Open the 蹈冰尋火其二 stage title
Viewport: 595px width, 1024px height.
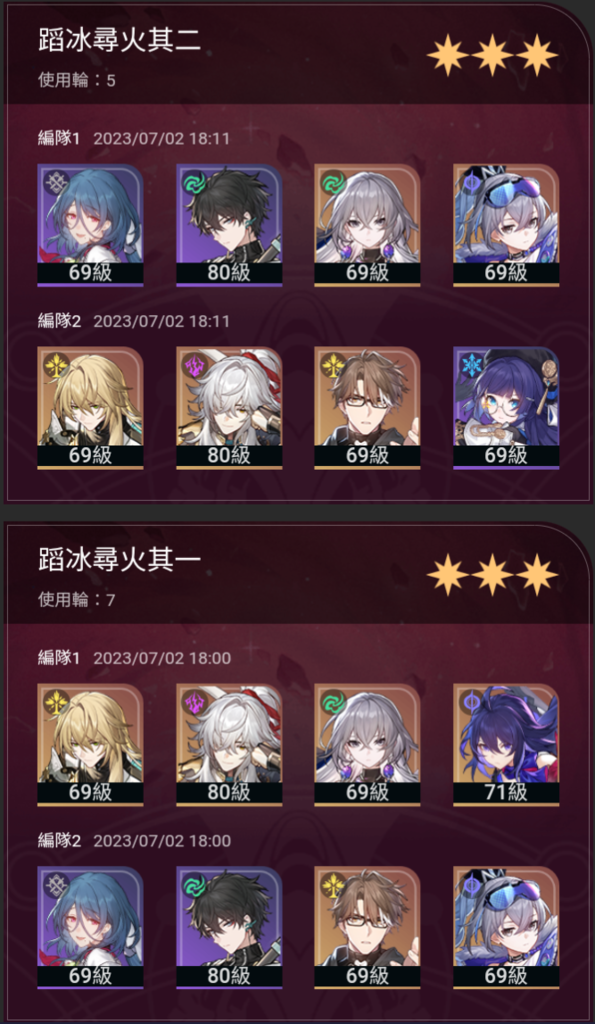(x=119, y=40)
